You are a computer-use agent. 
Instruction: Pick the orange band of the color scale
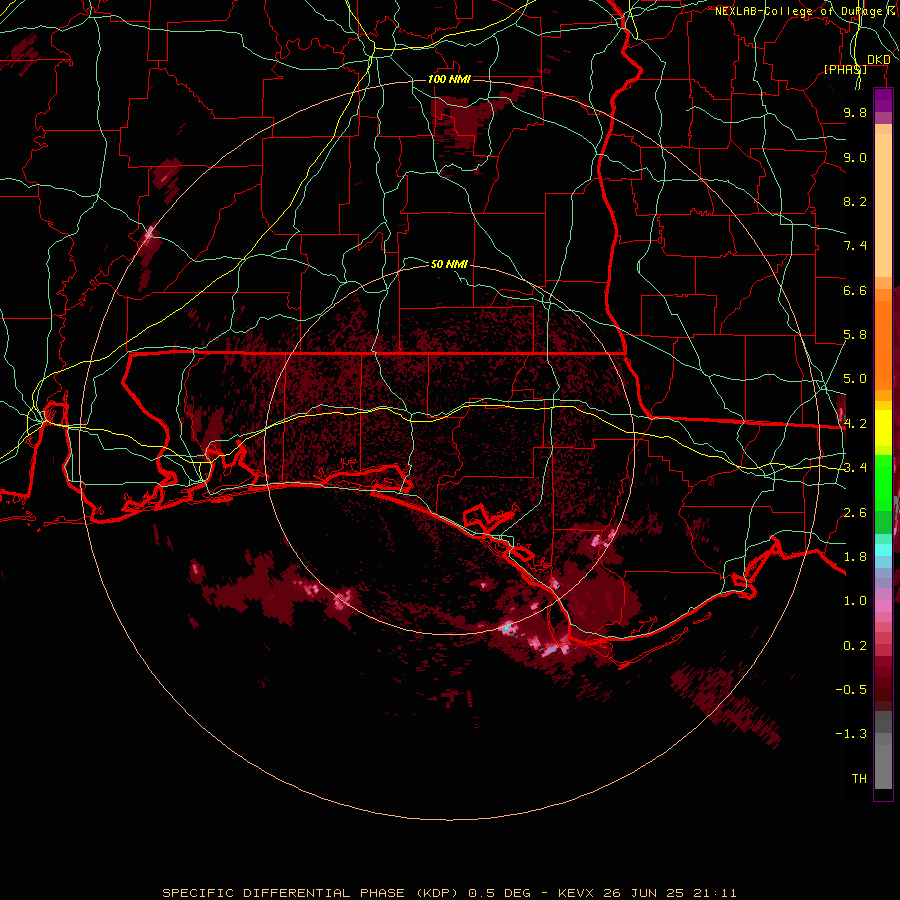click(x=883, y=344)
